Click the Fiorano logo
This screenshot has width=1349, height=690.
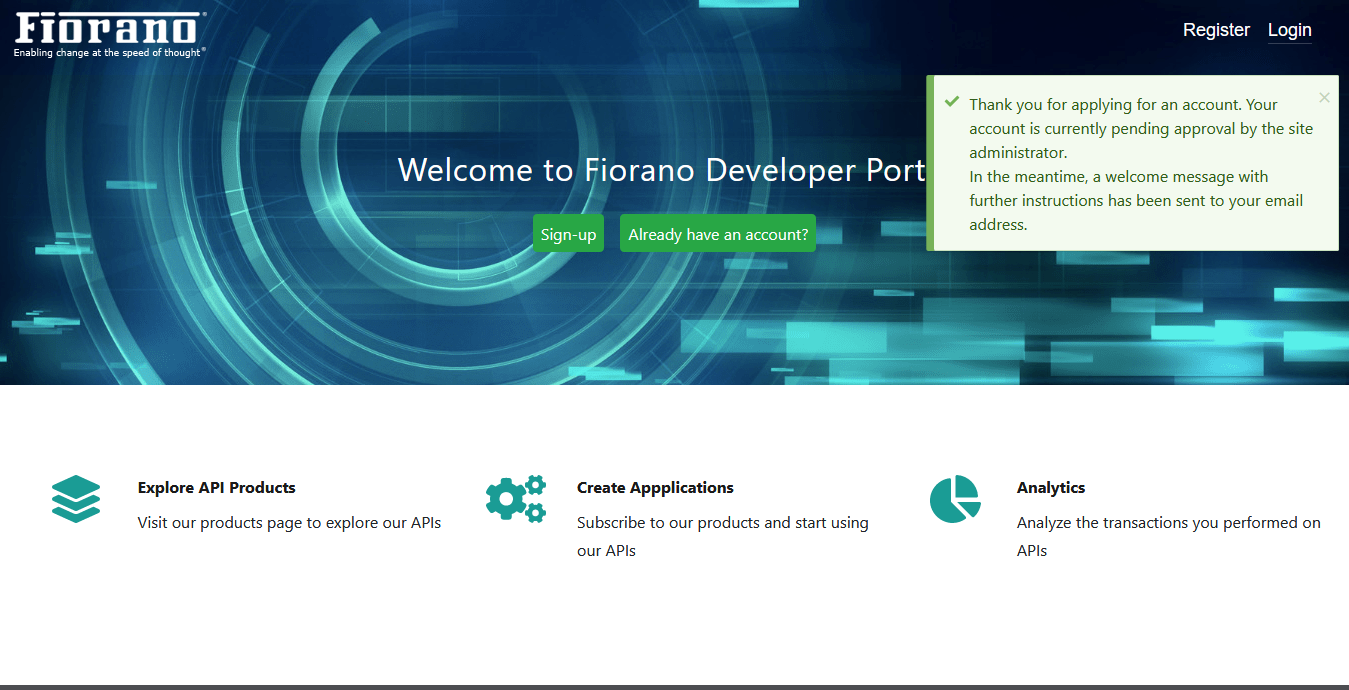(110, 34)
